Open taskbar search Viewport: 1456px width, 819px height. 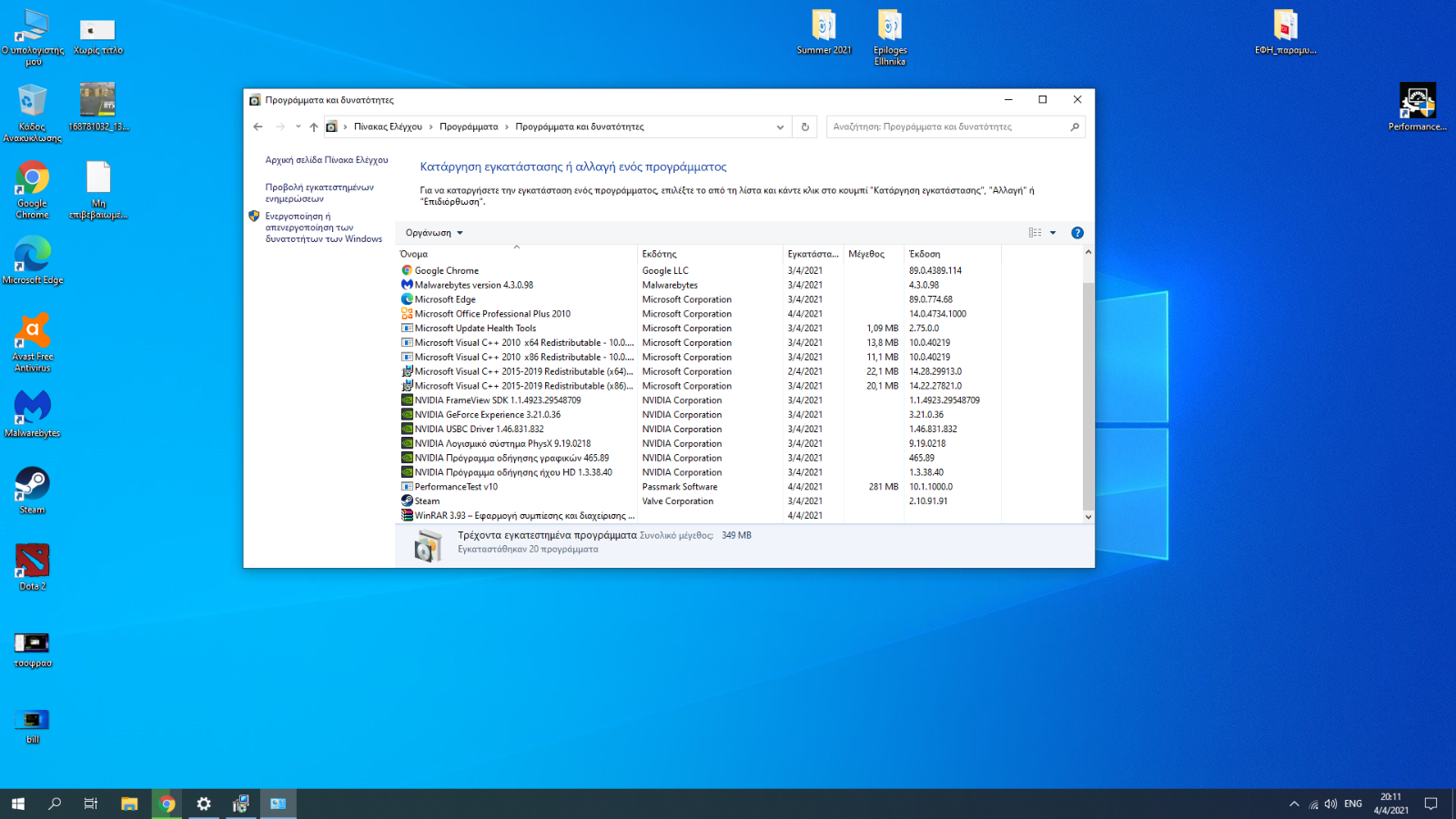tap(55, 804)
